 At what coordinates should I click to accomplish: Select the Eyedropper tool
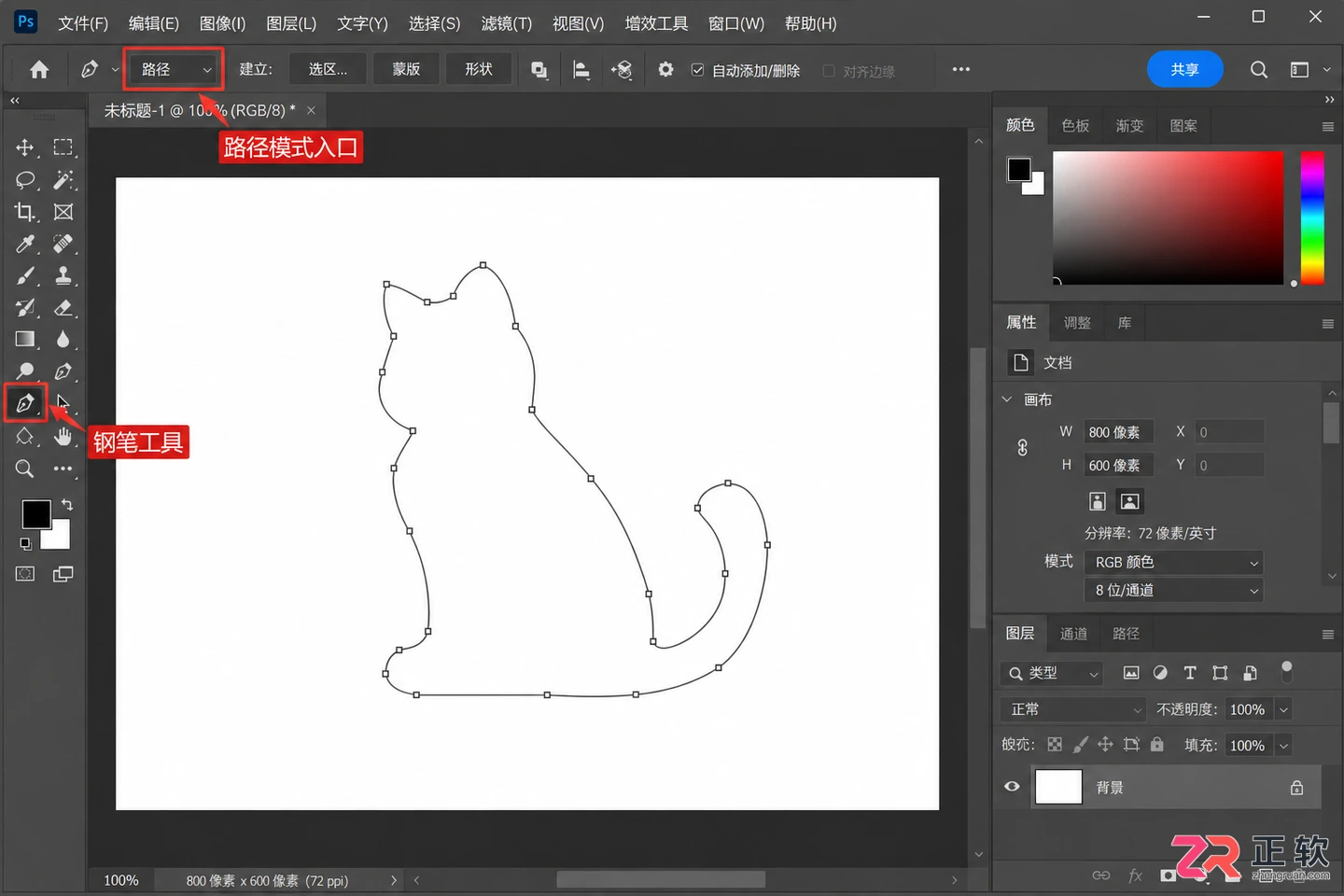pyautogui.click(x=25, y=244)
